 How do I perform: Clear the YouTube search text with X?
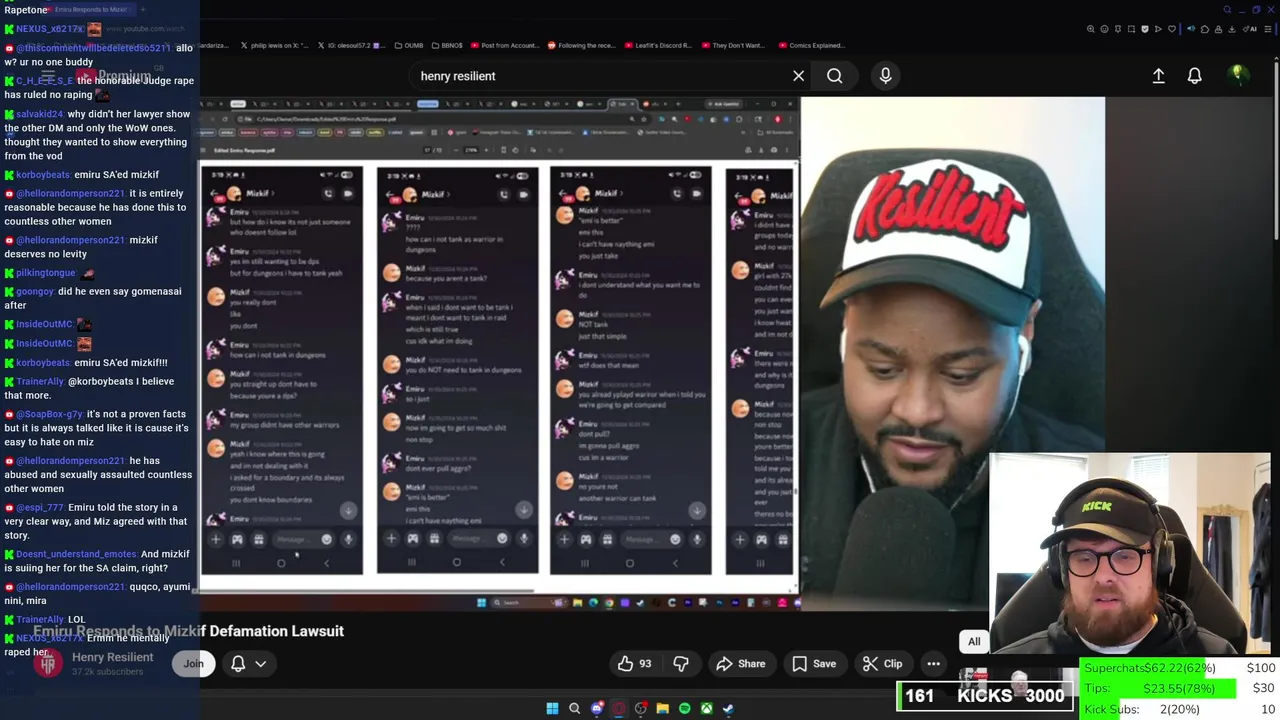[x=798, y=76]
